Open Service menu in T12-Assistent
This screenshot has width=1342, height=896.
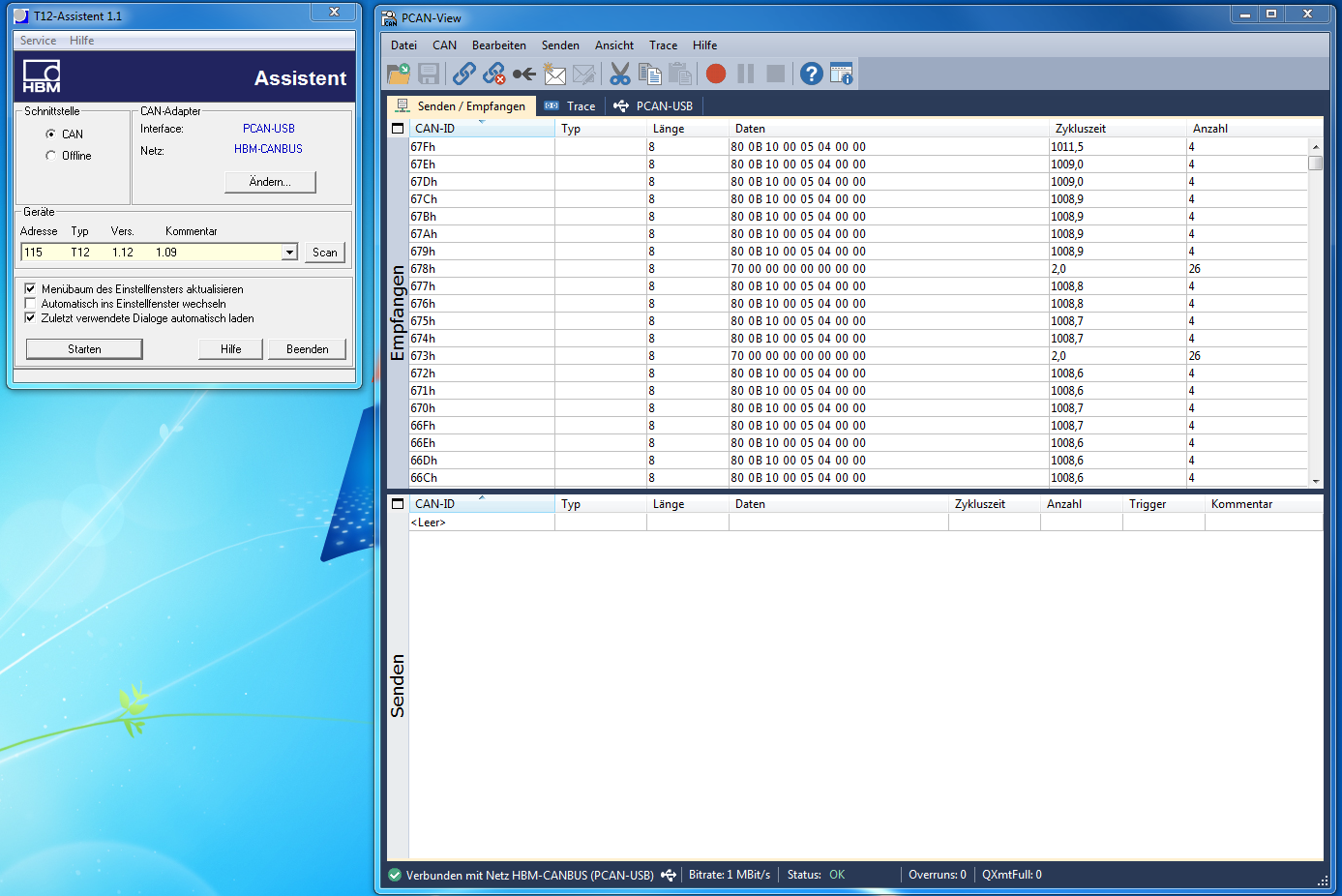pyautogui.click(x=38, y=41)
